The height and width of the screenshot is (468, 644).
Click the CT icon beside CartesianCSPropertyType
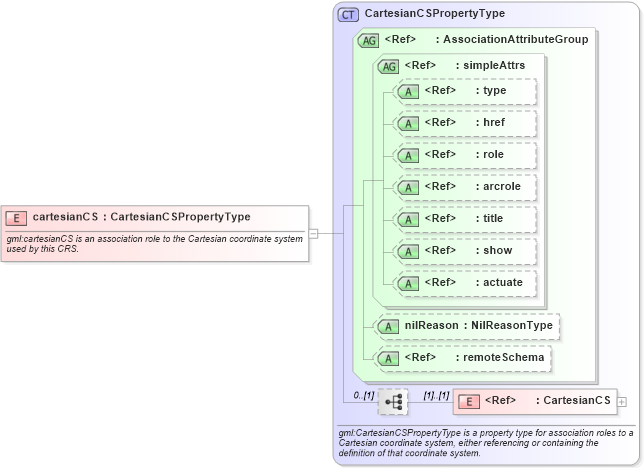pyautogui.click(x=348, y=15)
